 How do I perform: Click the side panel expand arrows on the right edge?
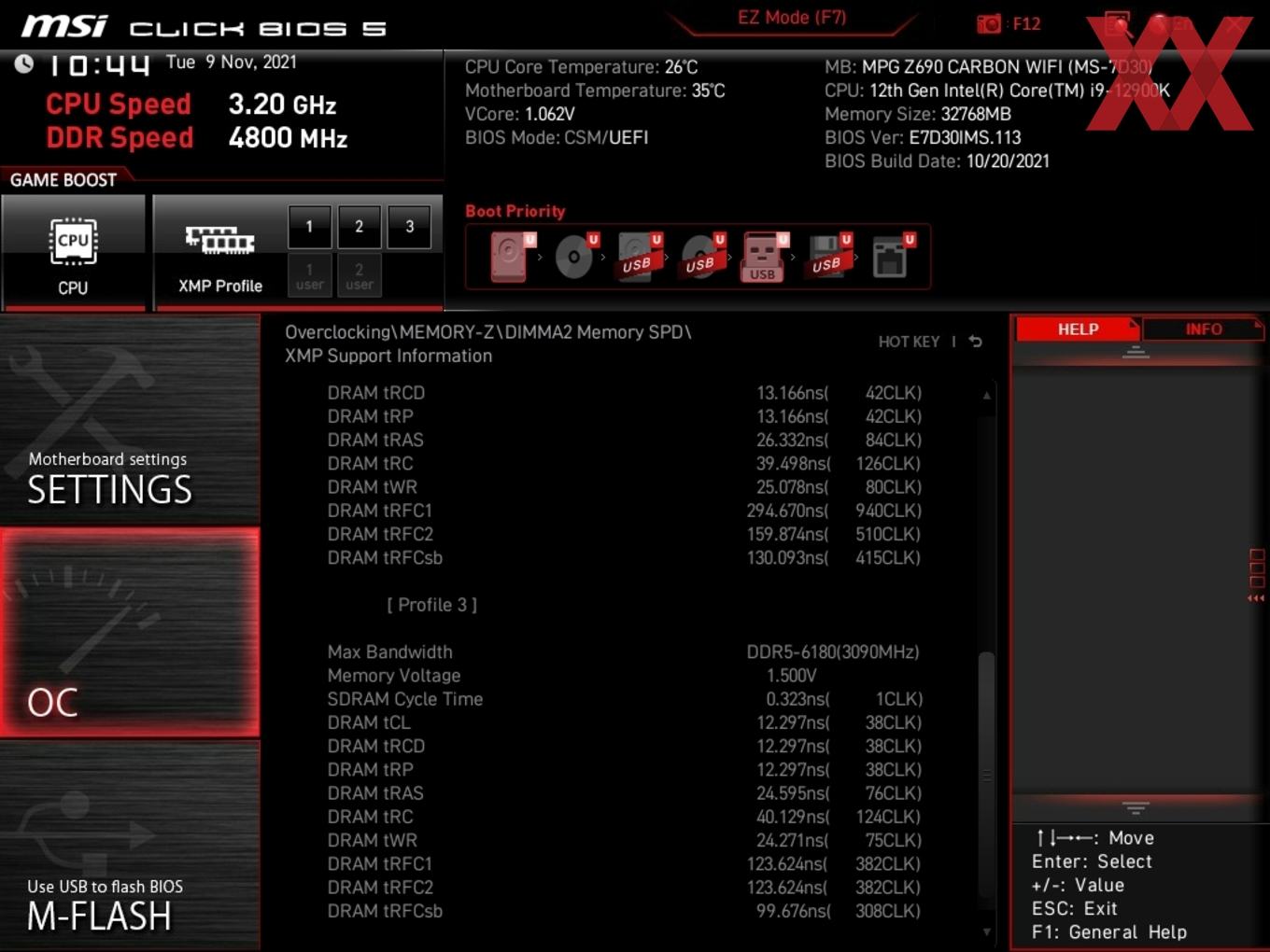point(1256,598)
